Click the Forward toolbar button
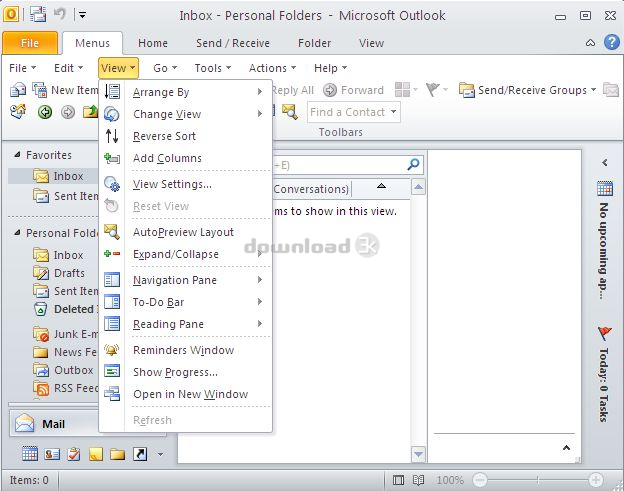This screenshot has width=624, height=491. point(353,90)
